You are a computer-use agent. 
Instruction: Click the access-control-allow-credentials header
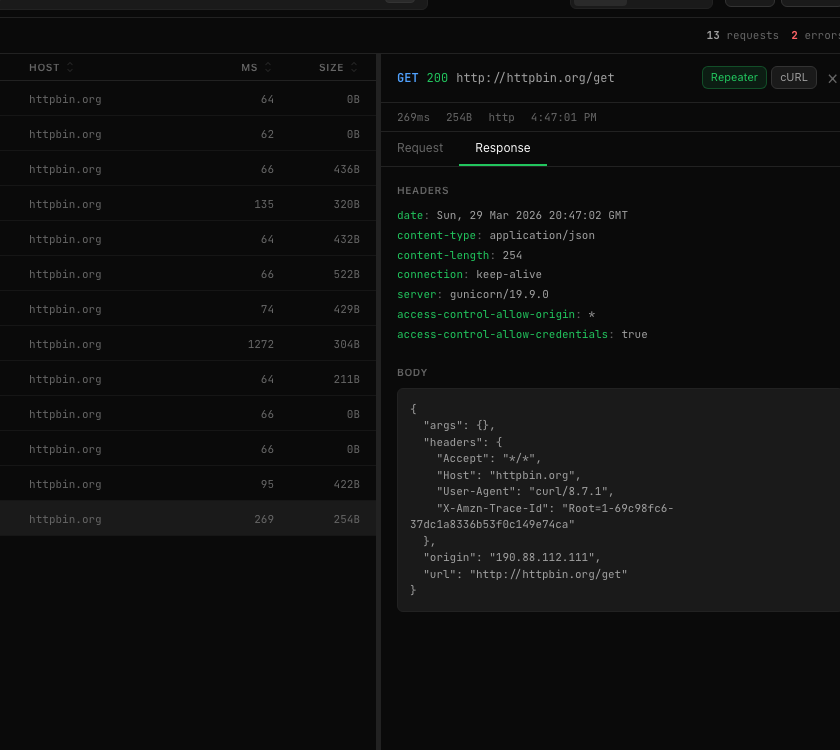(522, 334)
